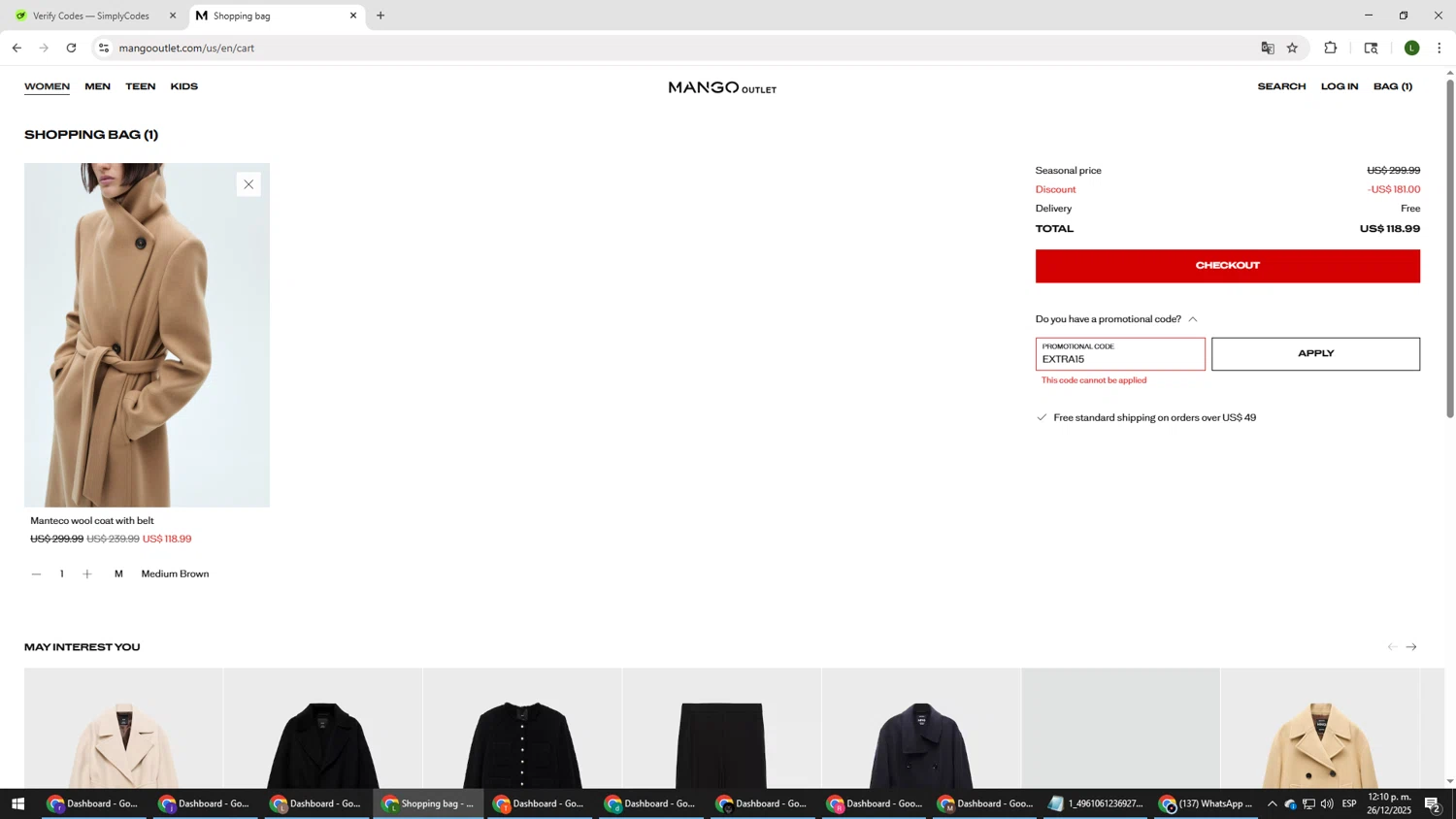Open the Windows Start menu
Image resolution: width=1456 pixels, height=819 pixels.
coord(17,803)
